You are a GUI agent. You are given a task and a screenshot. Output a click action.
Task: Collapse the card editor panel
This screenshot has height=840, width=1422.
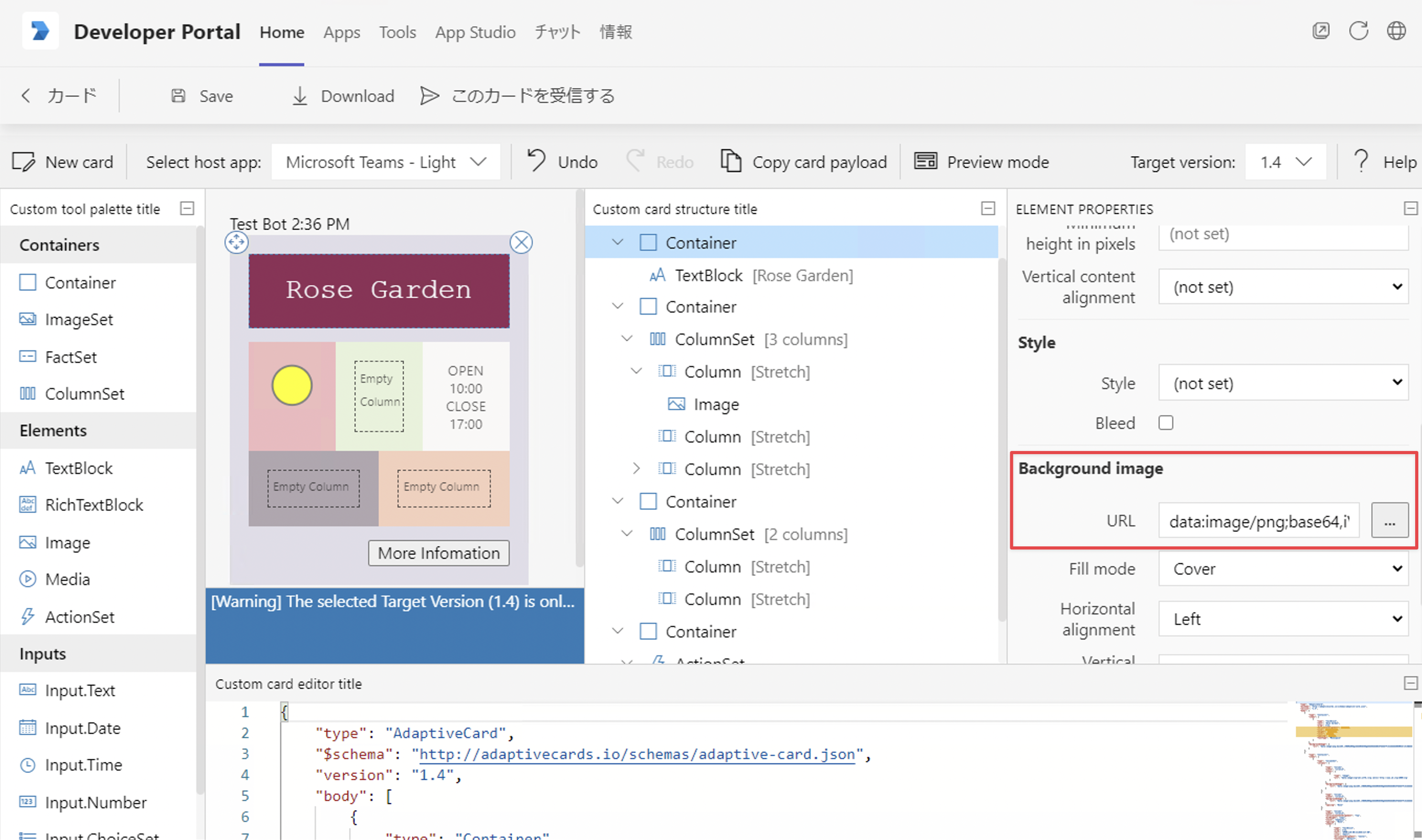[1410, 683]
